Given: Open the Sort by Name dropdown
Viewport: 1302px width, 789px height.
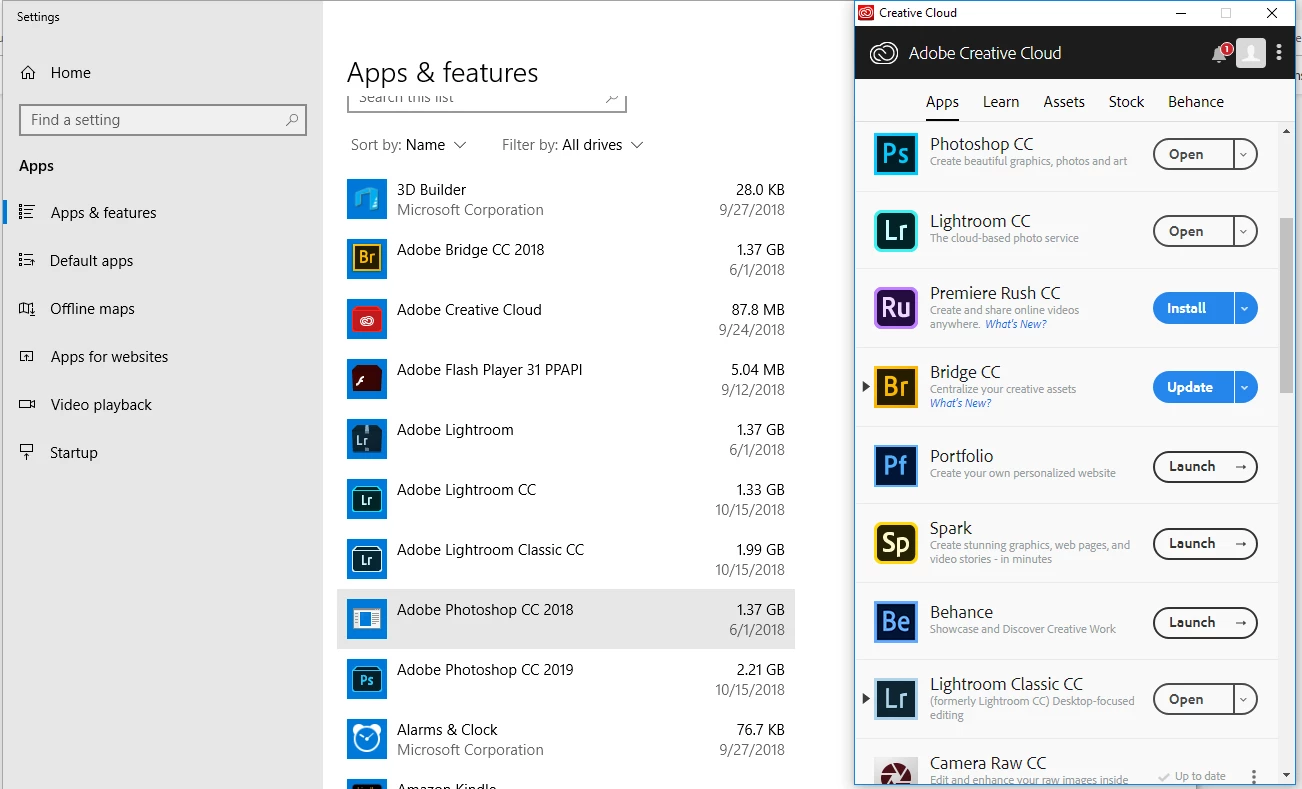Looking at the screenshot, I should coord(409,145).
